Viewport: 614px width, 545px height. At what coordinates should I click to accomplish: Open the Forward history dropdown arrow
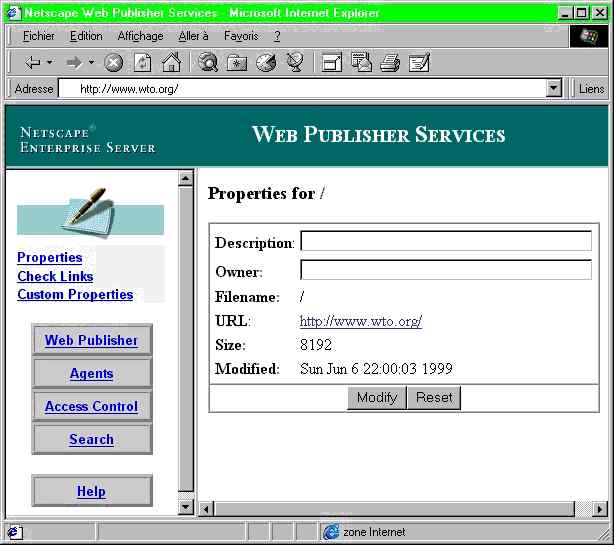91,62
